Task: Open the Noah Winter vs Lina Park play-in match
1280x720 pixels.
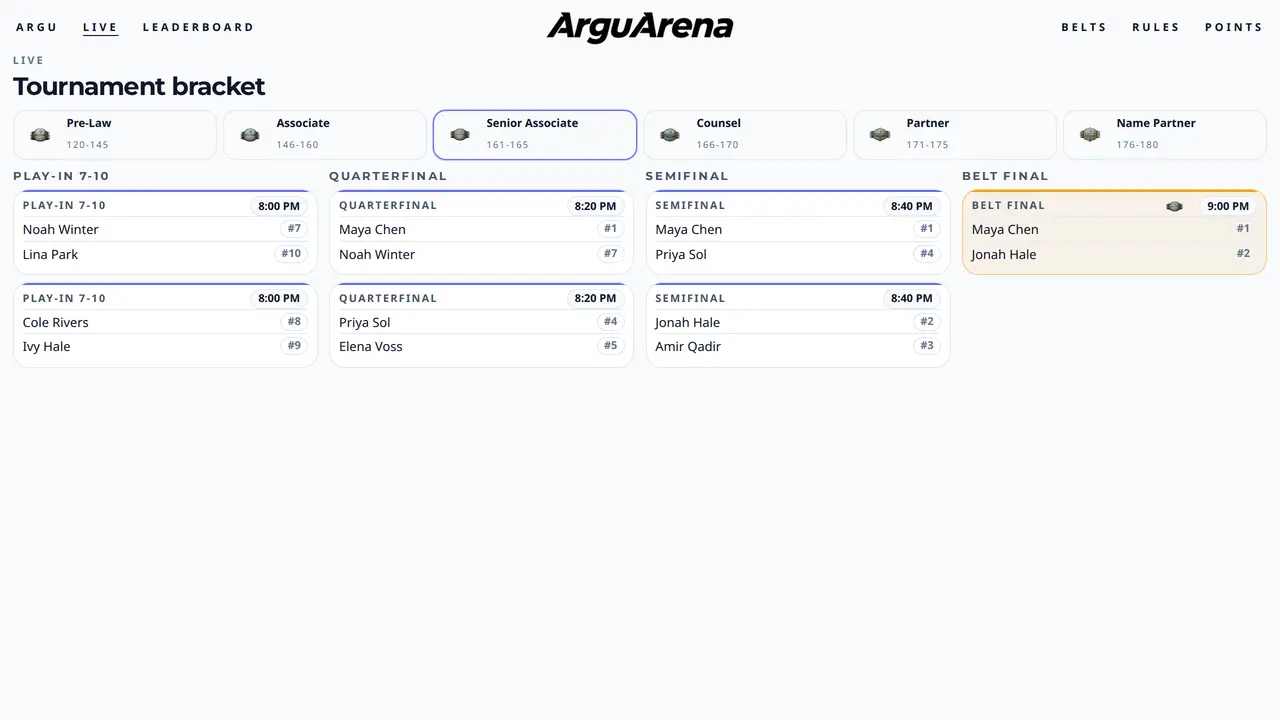Action: (165, 232)
